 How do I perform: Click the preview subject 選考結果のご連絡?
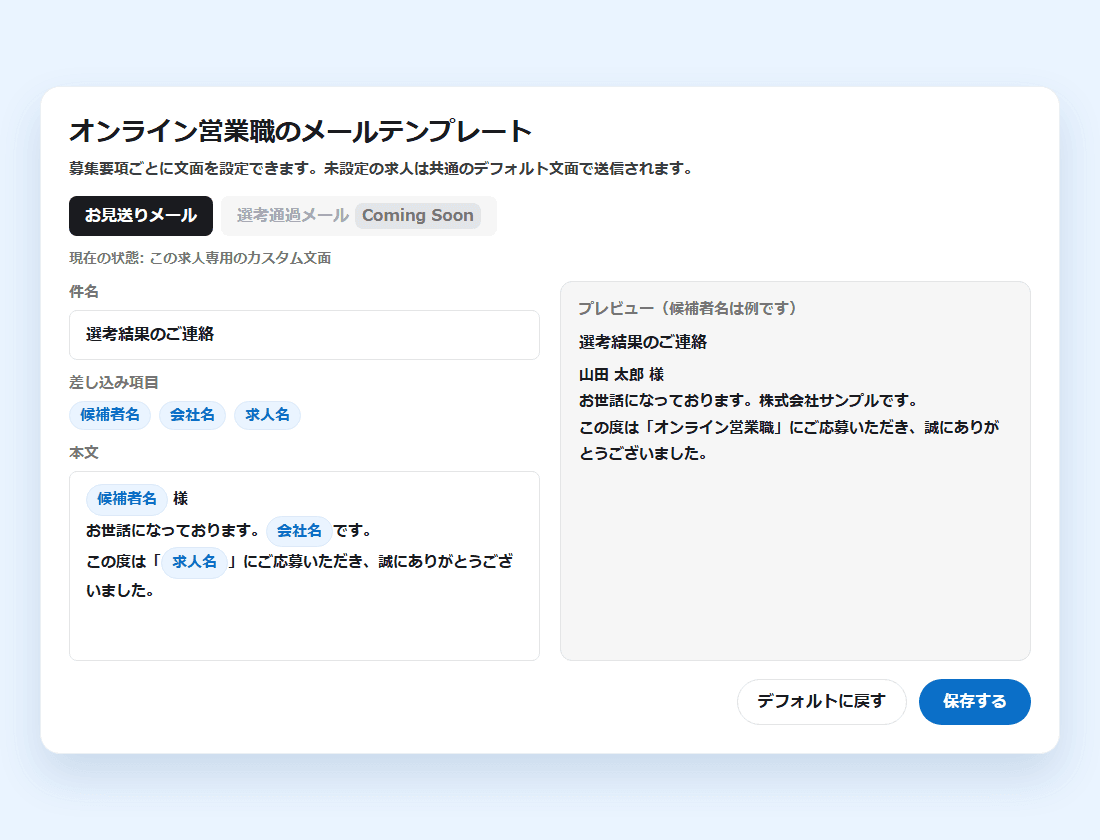click(643, 342)
